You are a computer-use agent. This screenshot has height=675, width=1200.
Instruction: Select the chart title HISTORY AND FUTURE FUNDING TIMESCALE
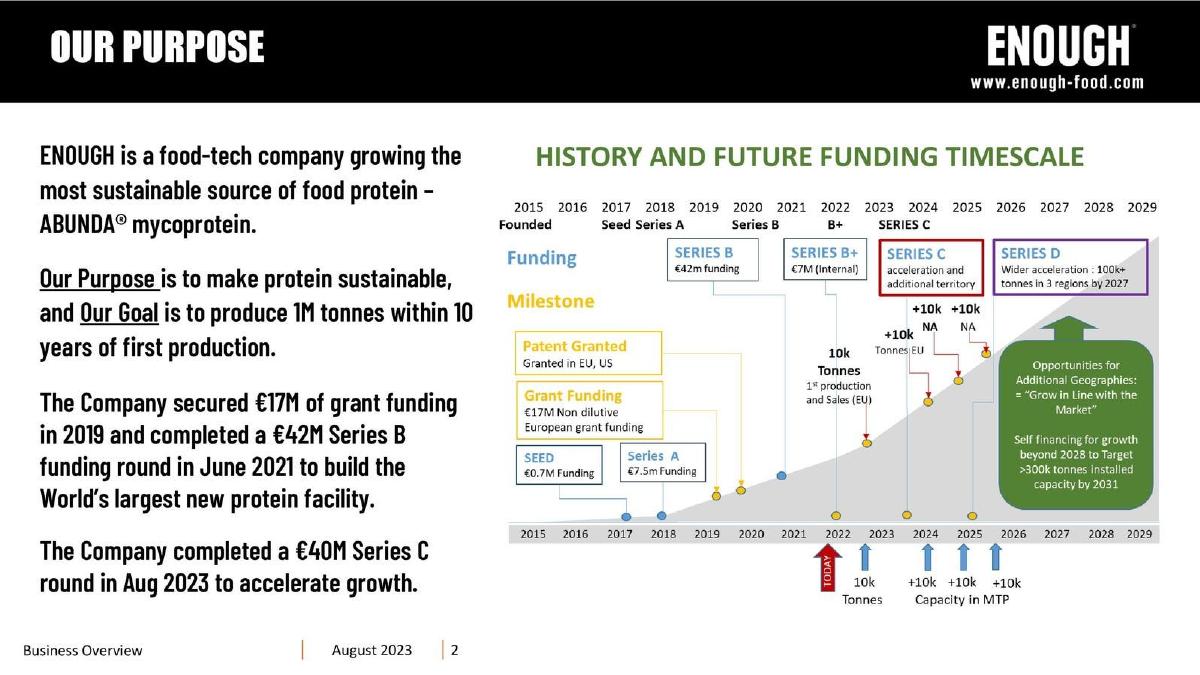click(x=809, y=158)
